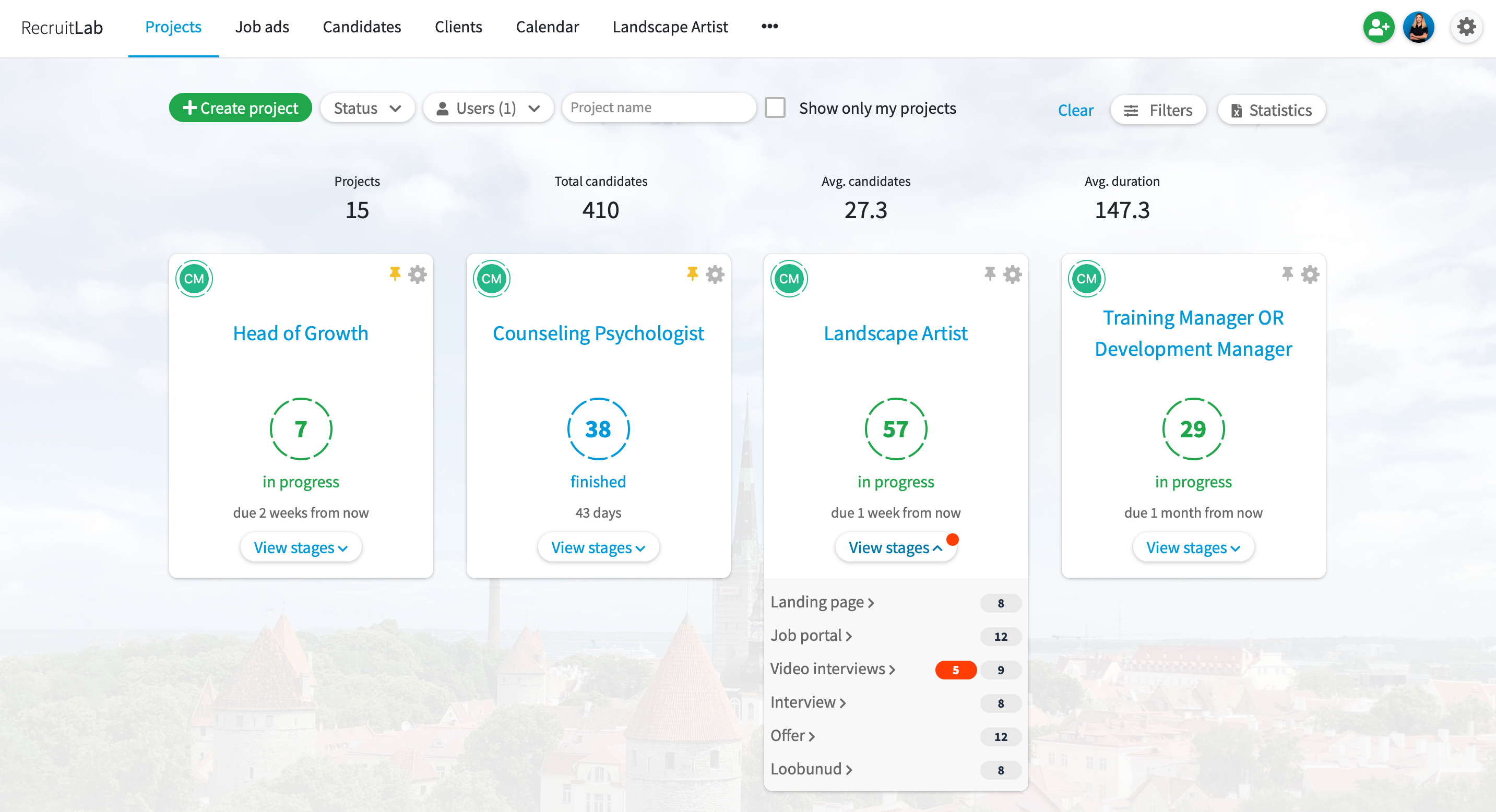Open application settings gear in top right

[x=1466, y=27]
